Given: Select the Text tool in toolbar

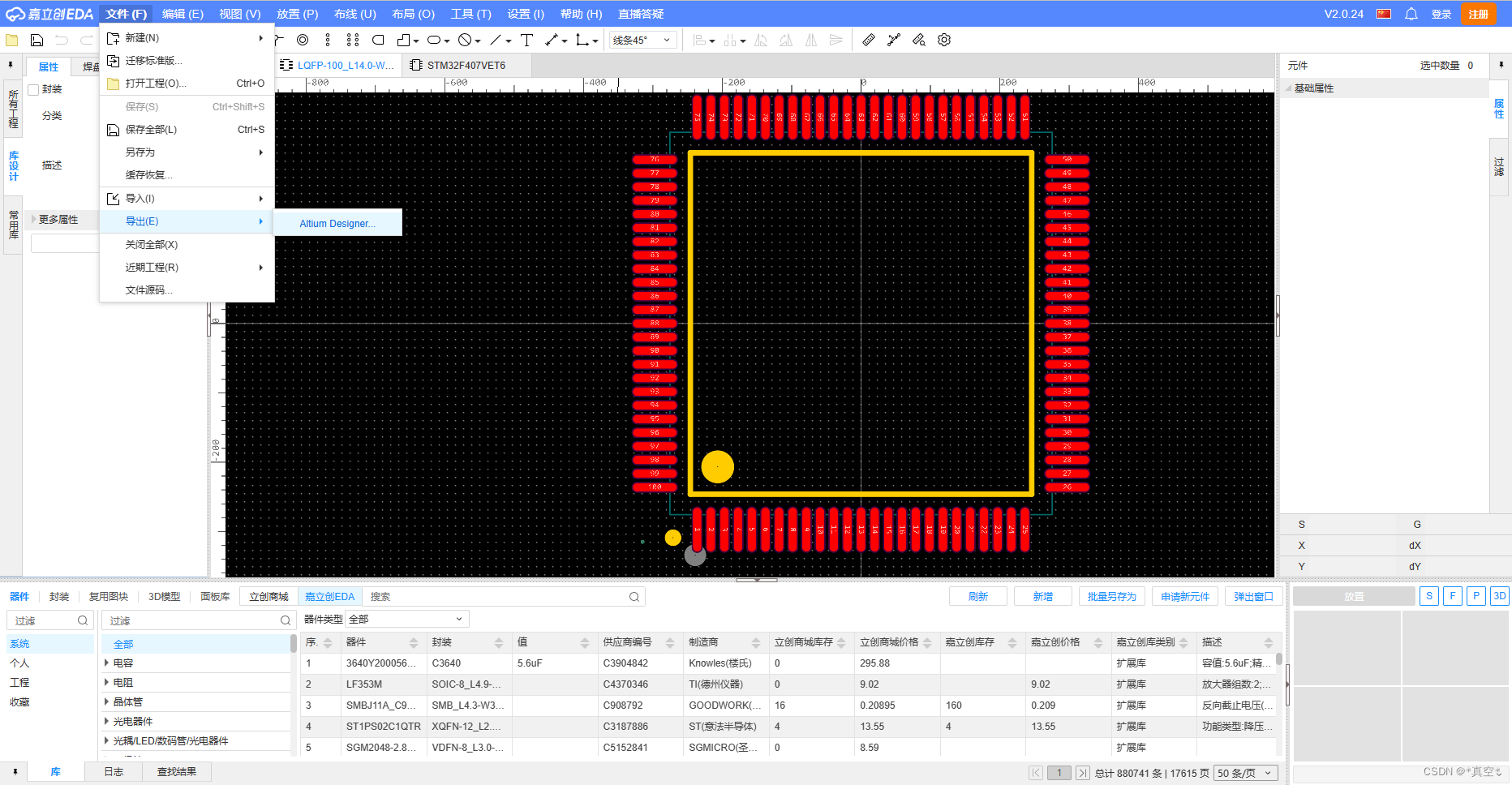Looking at the screenshot, I should point(526,40).
